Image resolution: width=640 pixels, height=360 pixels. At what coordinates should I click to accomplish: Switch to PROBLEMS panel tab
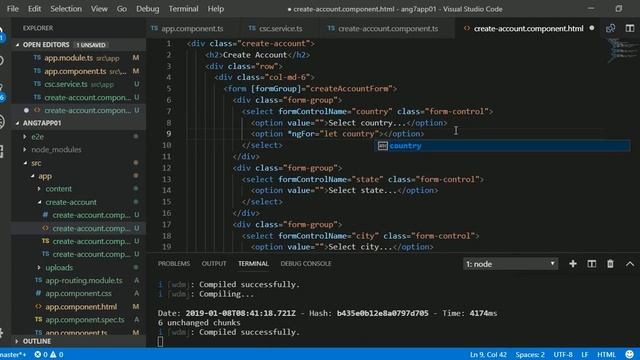pyautogui.click(x=174, y=264)
